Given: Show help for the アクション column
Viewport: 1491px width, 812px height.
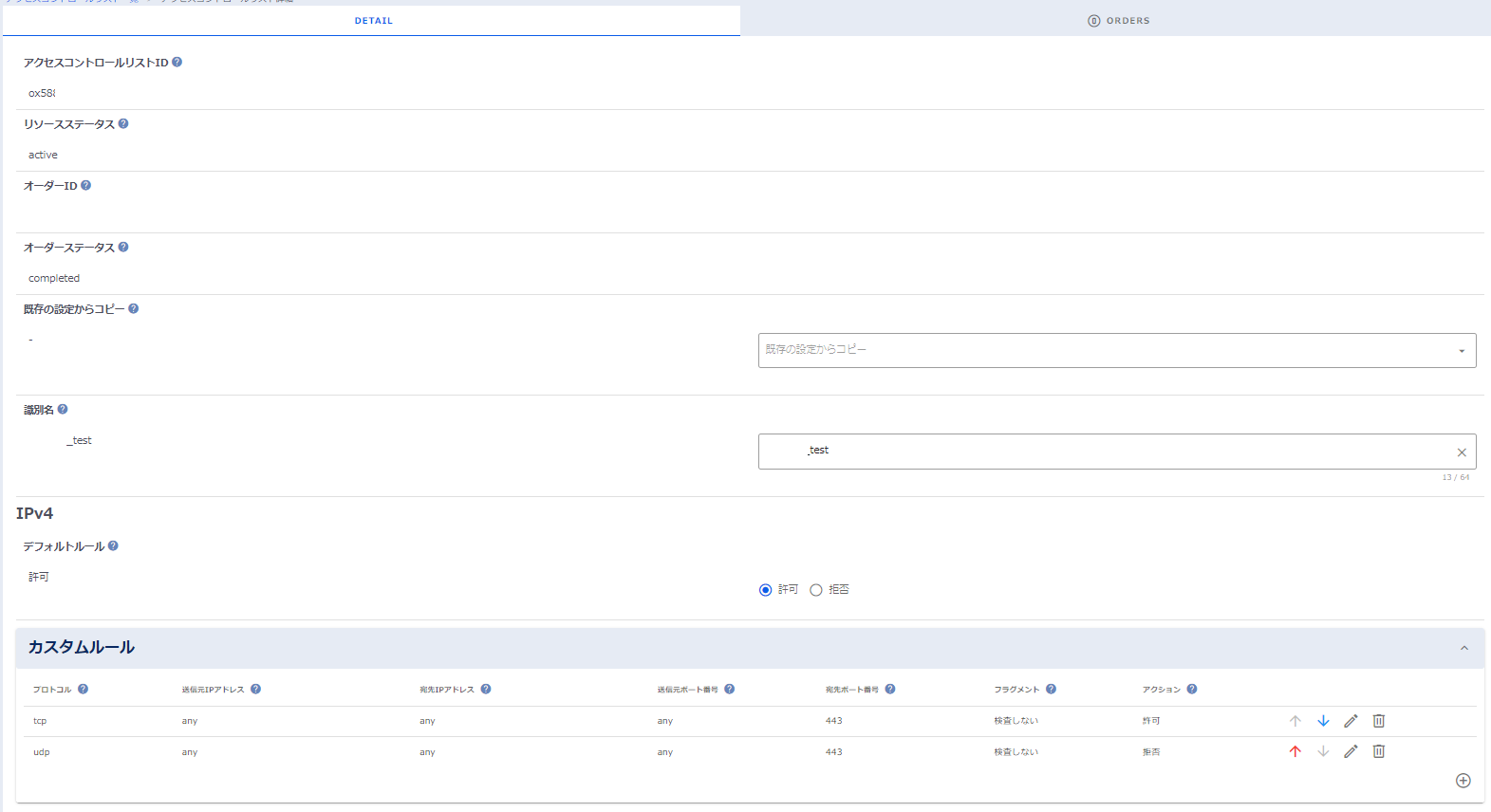Looking at the screenshot, I should (x=1192, y=690).
